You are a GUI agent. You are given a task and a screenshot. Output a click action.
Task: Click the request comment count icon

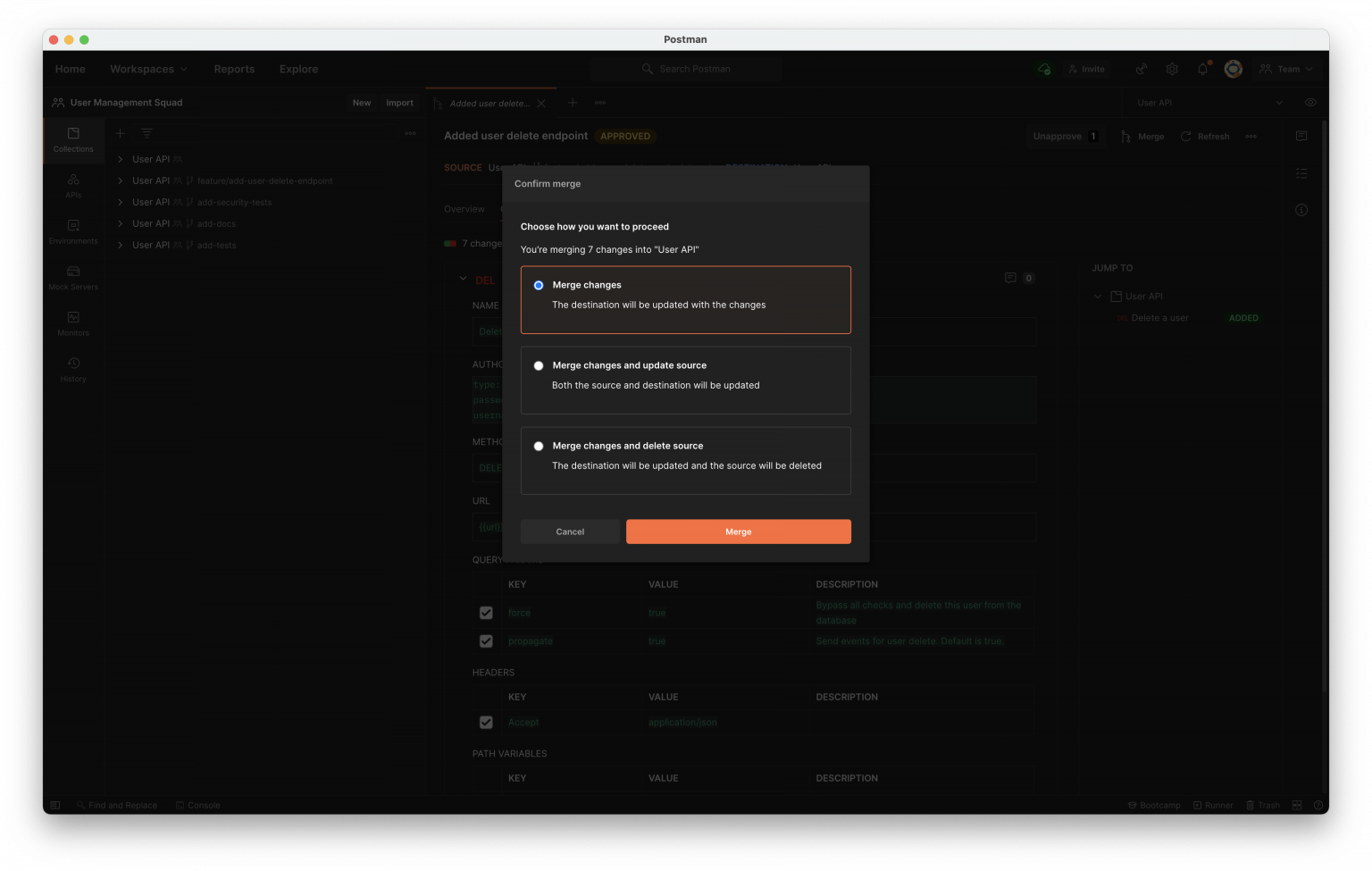(x=1010, y=278)
